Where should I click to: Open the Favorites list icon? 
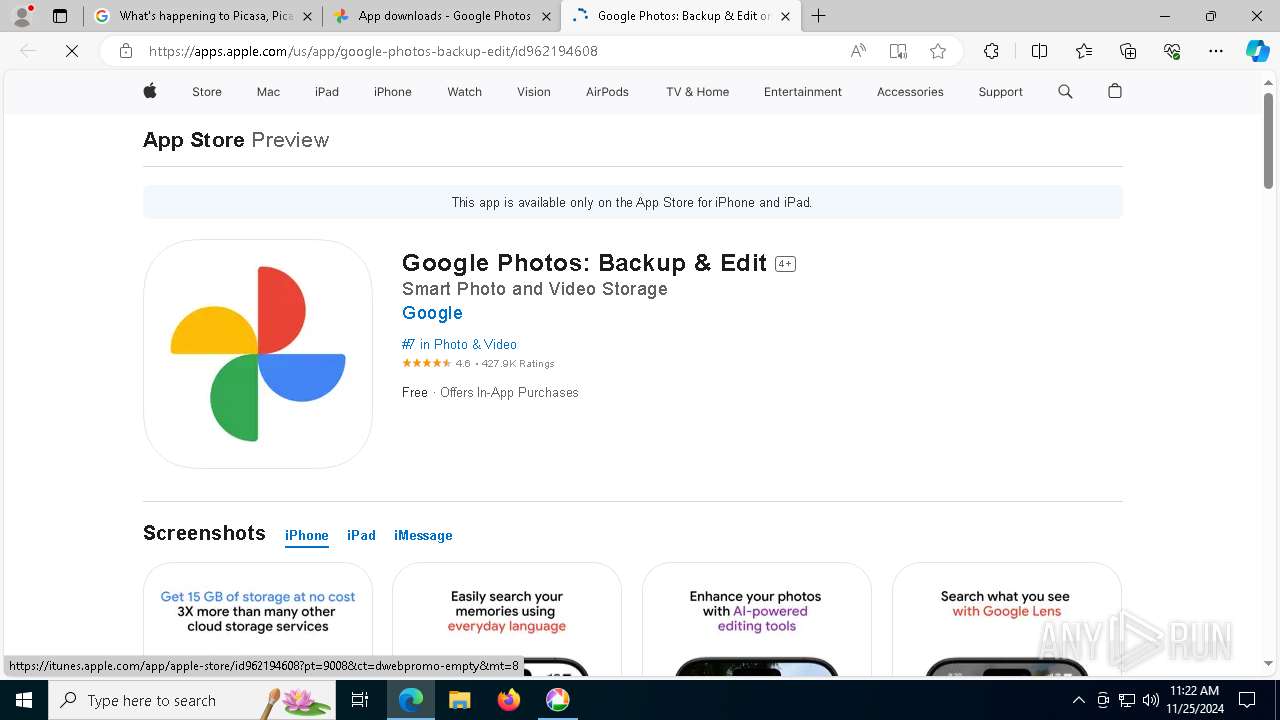1084,51
